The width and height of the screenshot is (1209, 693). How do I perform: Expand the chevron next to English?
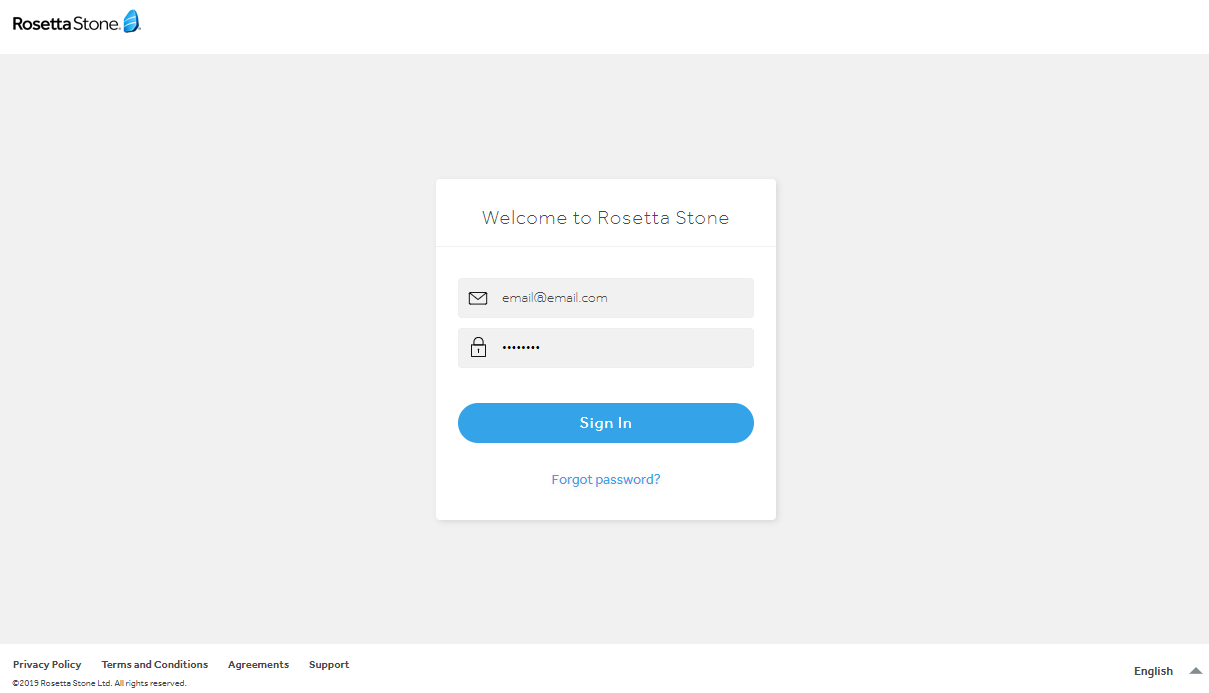1196,670
